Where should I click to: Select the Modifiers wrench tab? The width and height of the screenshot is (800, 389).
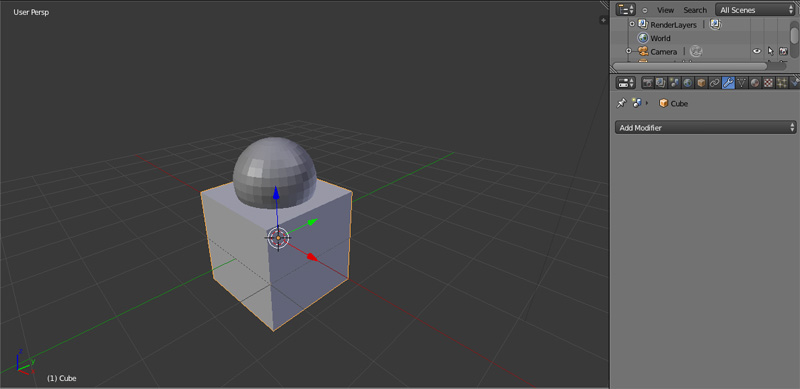pos(728,83)
